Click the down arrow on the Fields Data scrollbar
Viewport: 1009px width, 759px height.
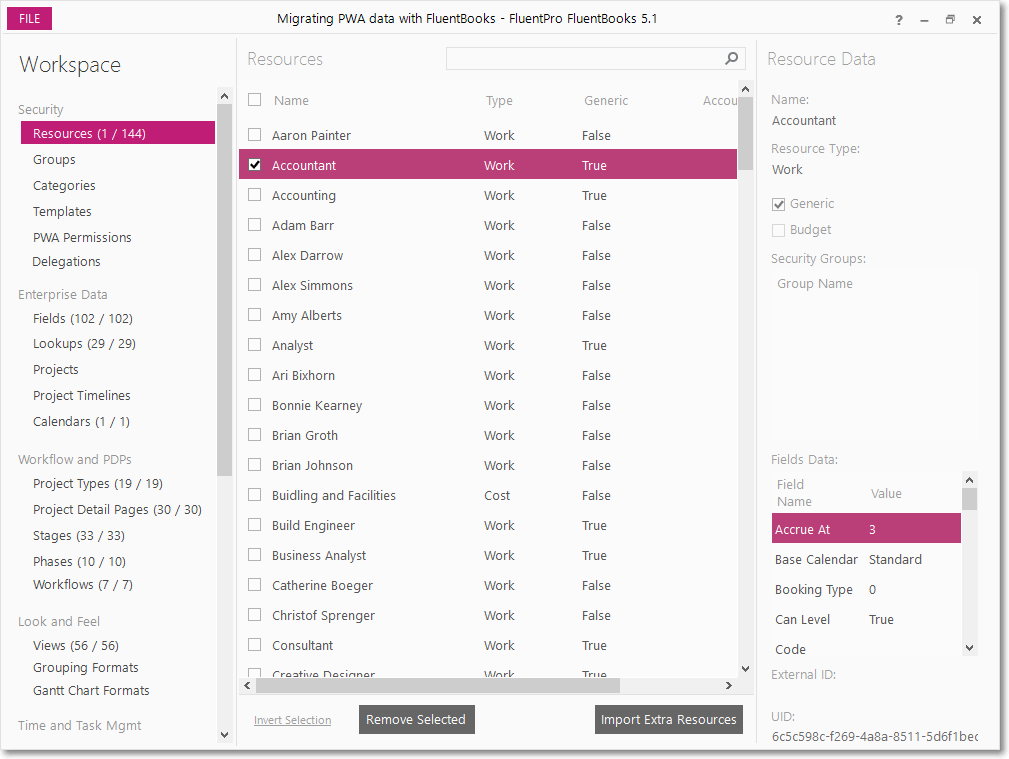[x=969, y=647]
